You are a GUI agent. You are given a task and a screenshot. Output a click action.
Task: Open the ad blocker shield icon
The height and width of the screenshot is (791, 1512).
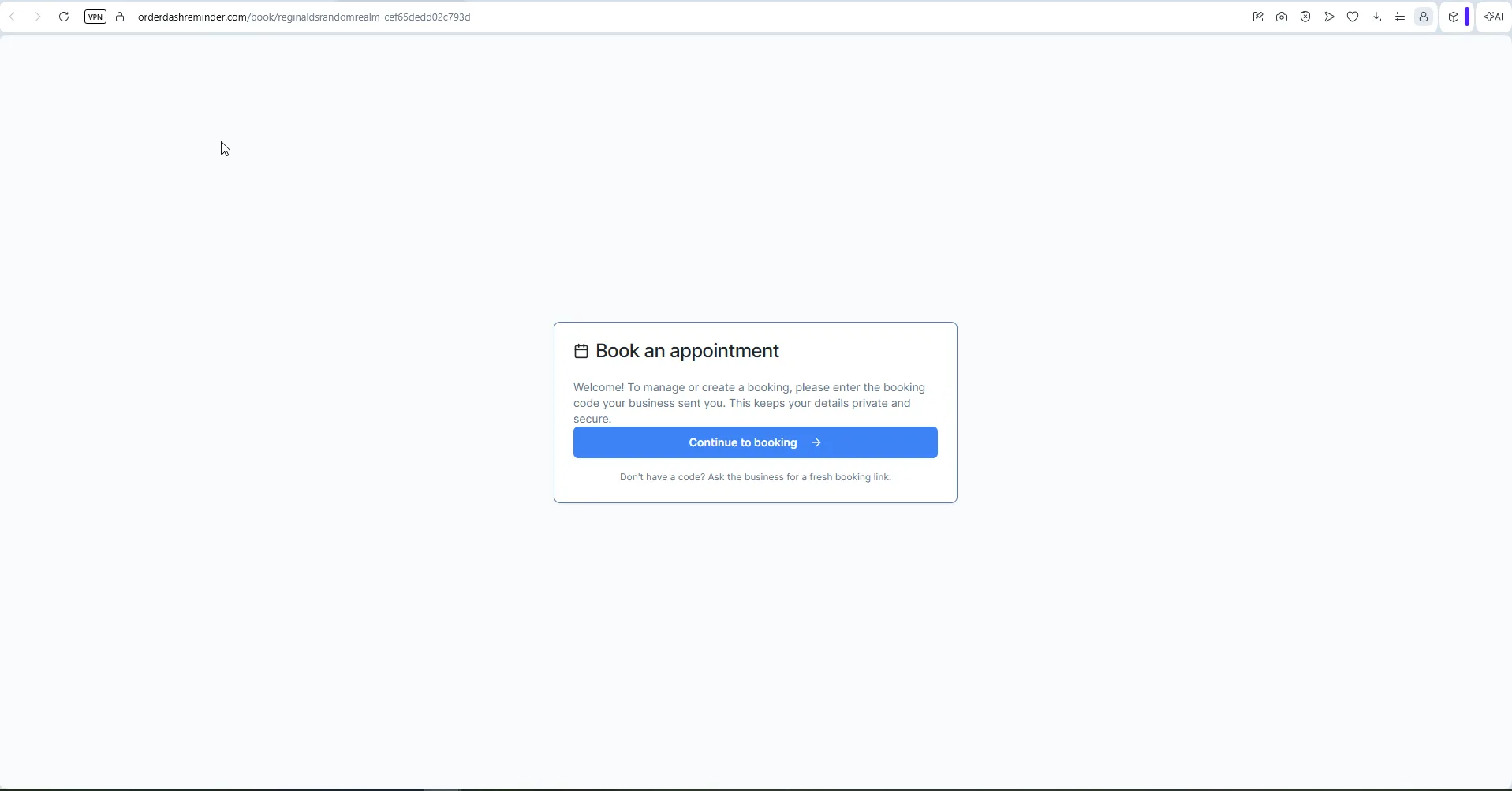pos(1305,17)
